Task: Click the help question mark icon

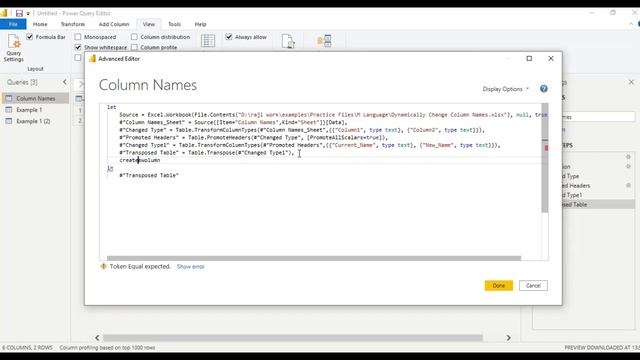Action: [x=544, y=89]
